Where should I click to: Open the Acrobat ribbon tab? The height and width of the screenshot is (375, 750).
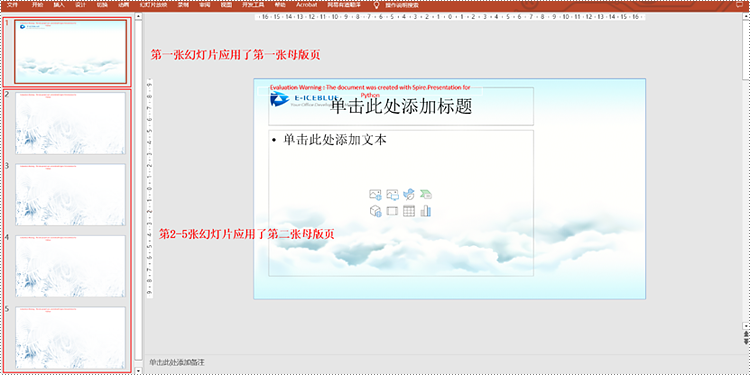coord(306,5)
